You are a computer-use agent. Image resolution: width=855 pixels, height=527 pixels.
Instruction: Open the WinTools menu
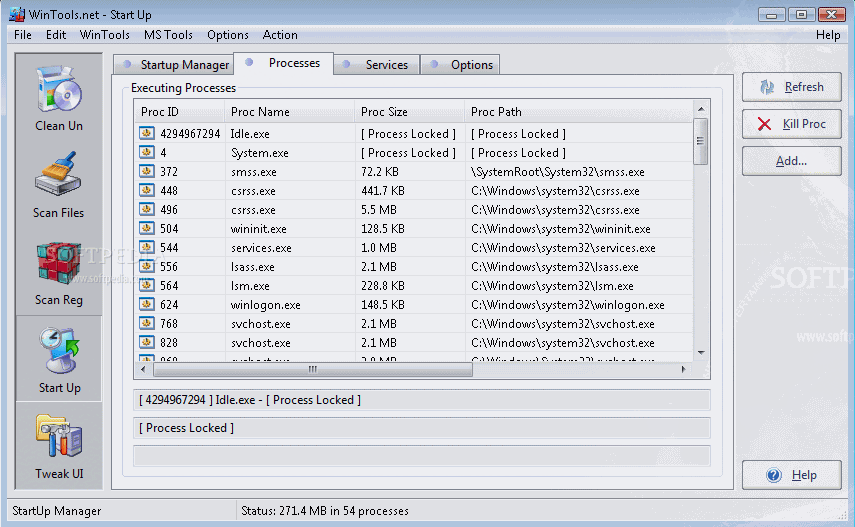(105, 35)
